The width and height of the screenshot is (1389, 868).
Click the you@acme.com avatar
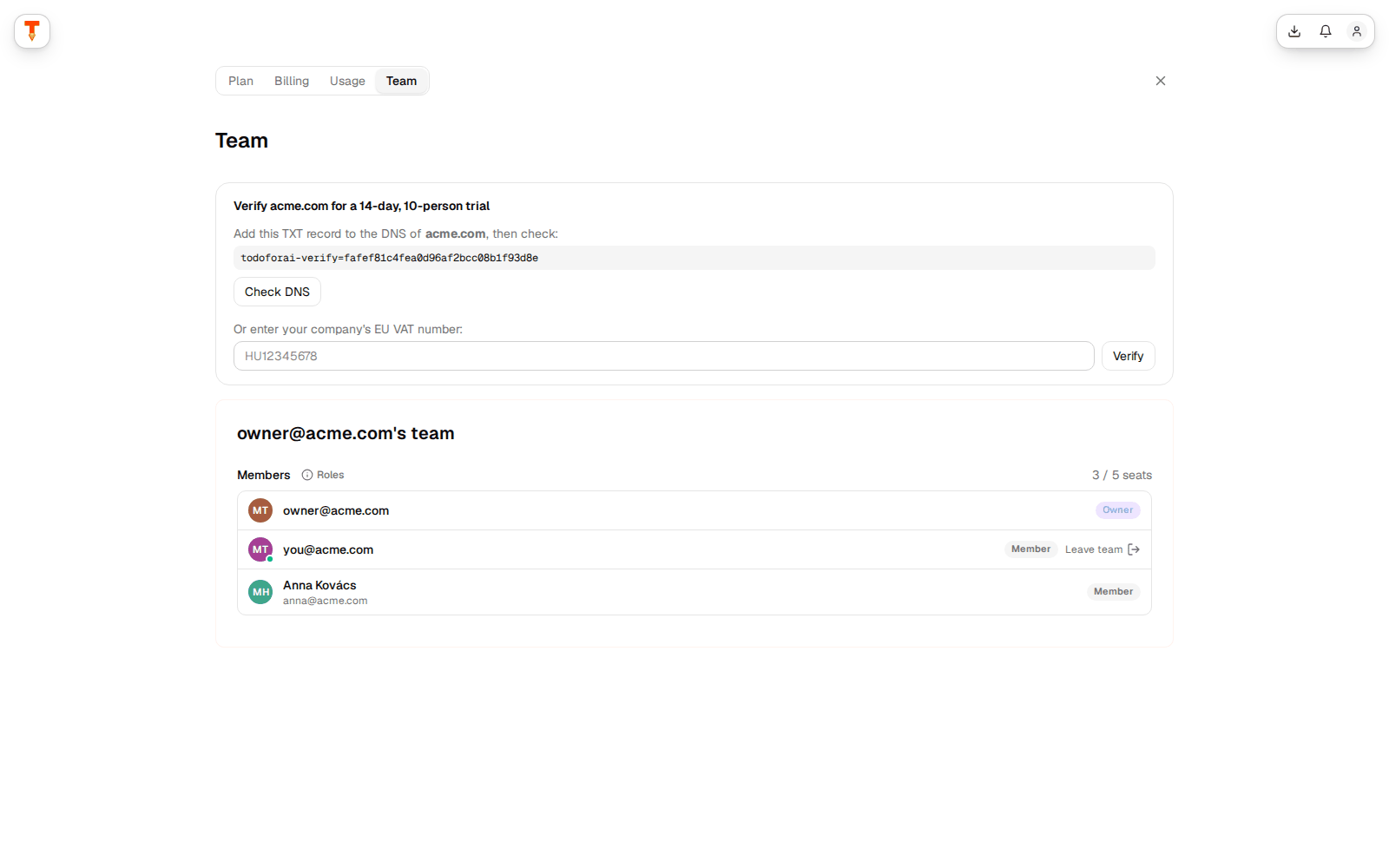[x=260, y=549]
